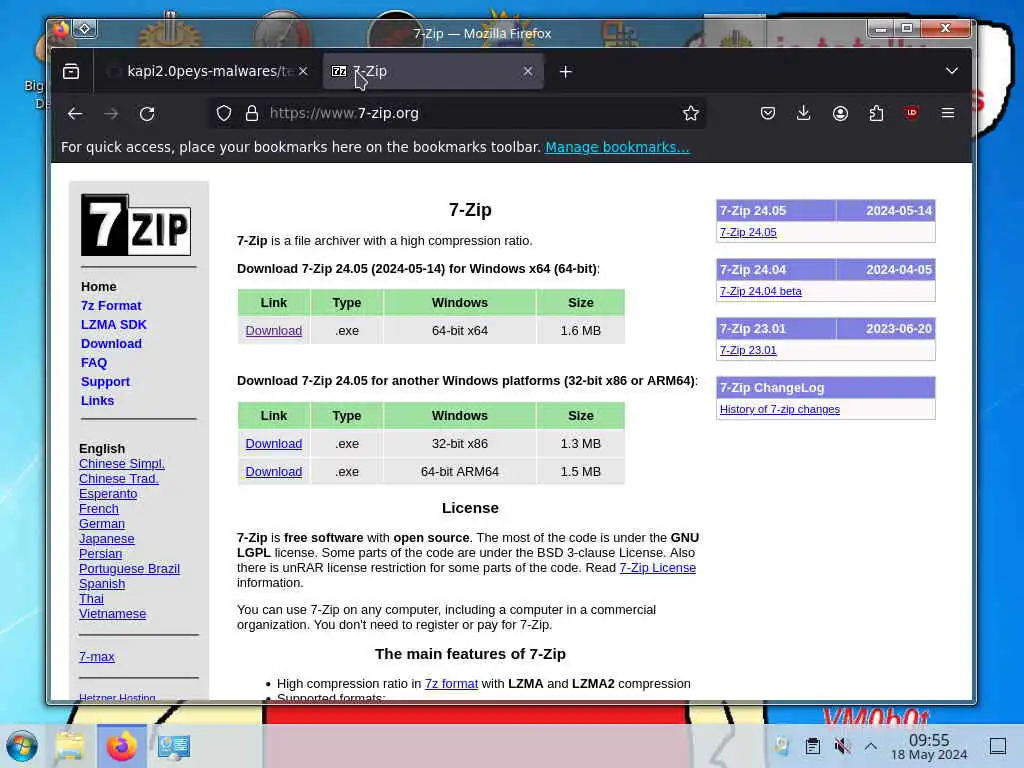This screenshot has height=768, width=1024.
Task: Open the LZMA SDK sidebar link
Action: click(x=114, y=325)
